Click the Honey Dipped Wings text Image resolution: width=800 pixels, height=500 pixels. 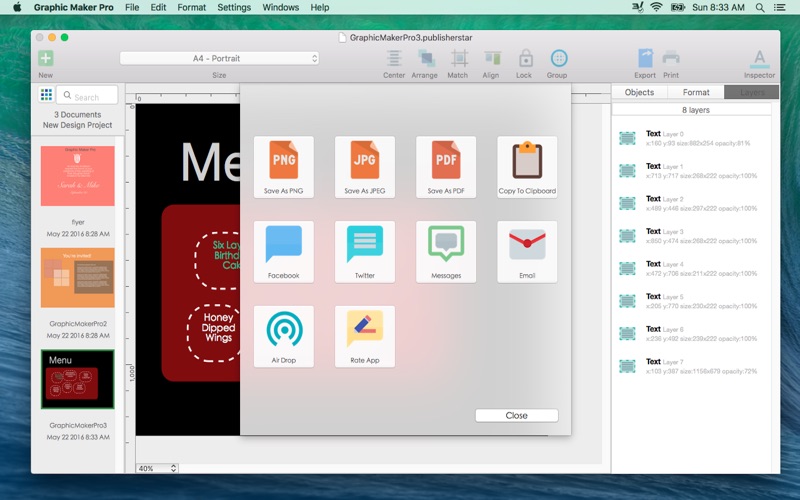point(218,328)
